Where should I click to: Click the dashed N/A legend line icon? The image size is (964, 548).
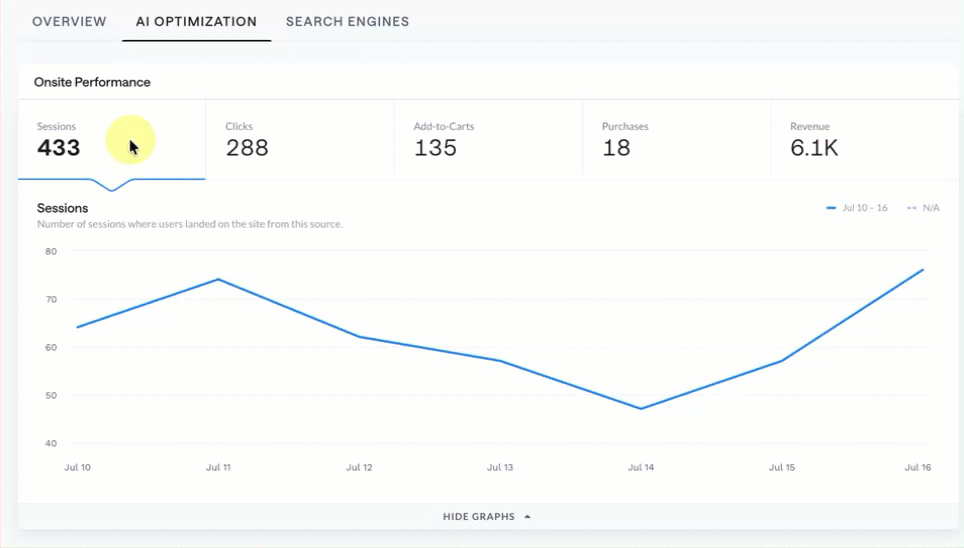[912, 208]
